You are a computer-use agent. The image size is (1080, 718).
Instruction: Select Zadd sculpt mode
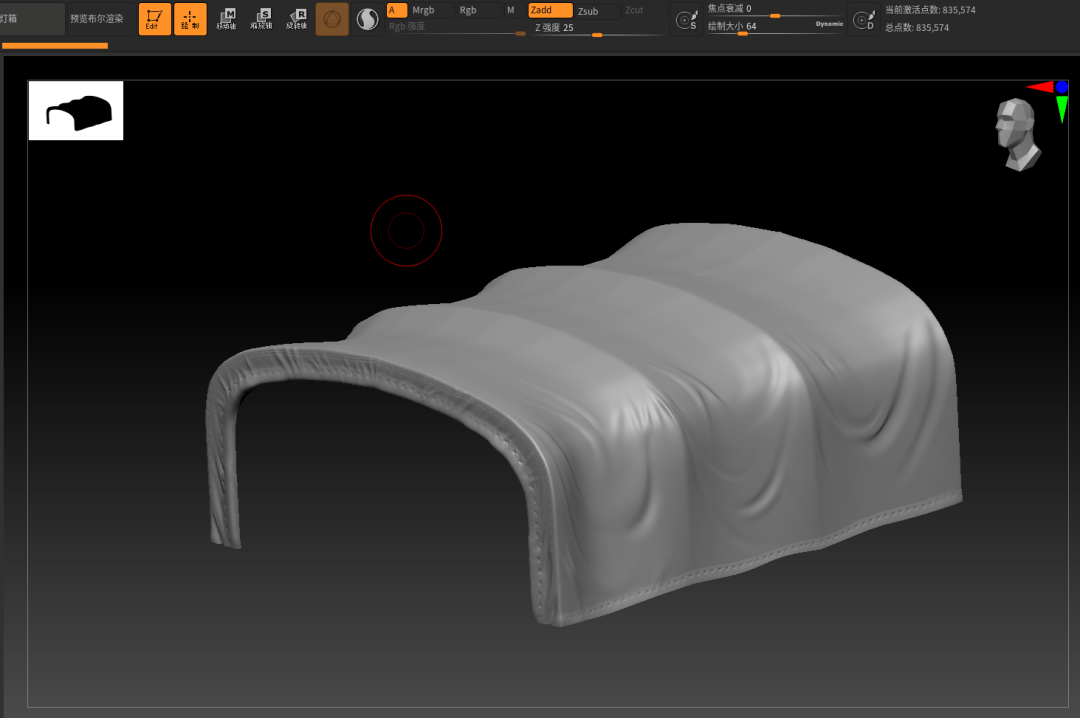point(550,10)
